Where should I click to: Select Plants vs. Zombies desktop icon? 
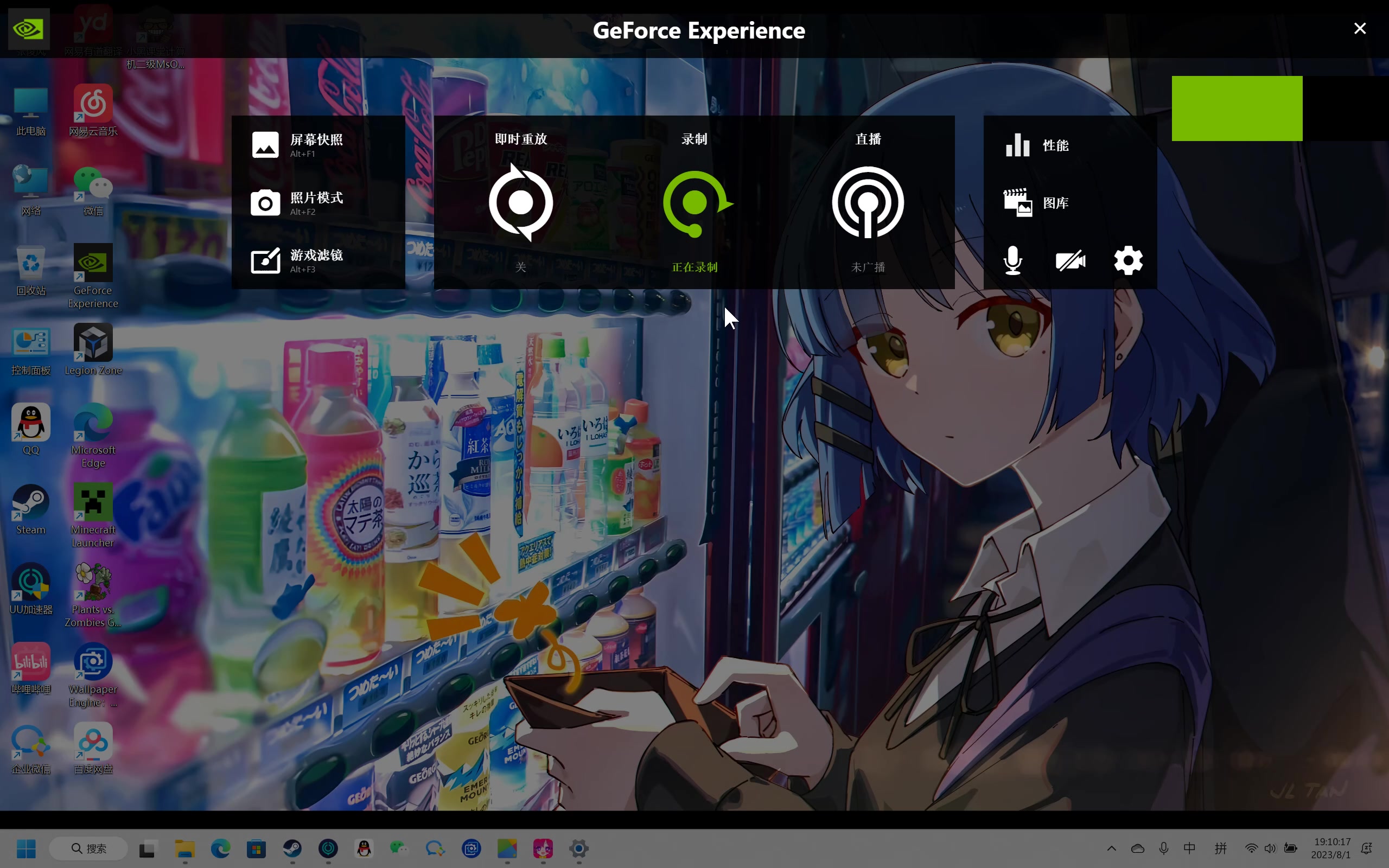93,595
